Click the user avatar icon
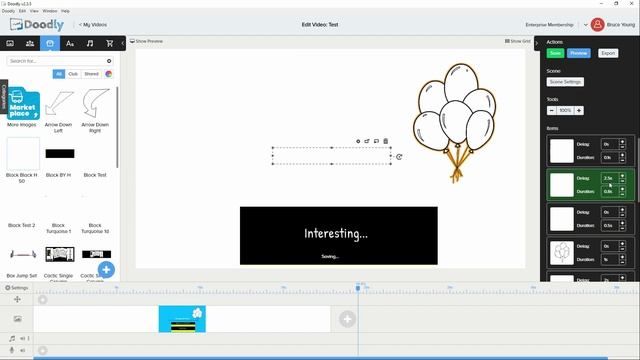 597,24
